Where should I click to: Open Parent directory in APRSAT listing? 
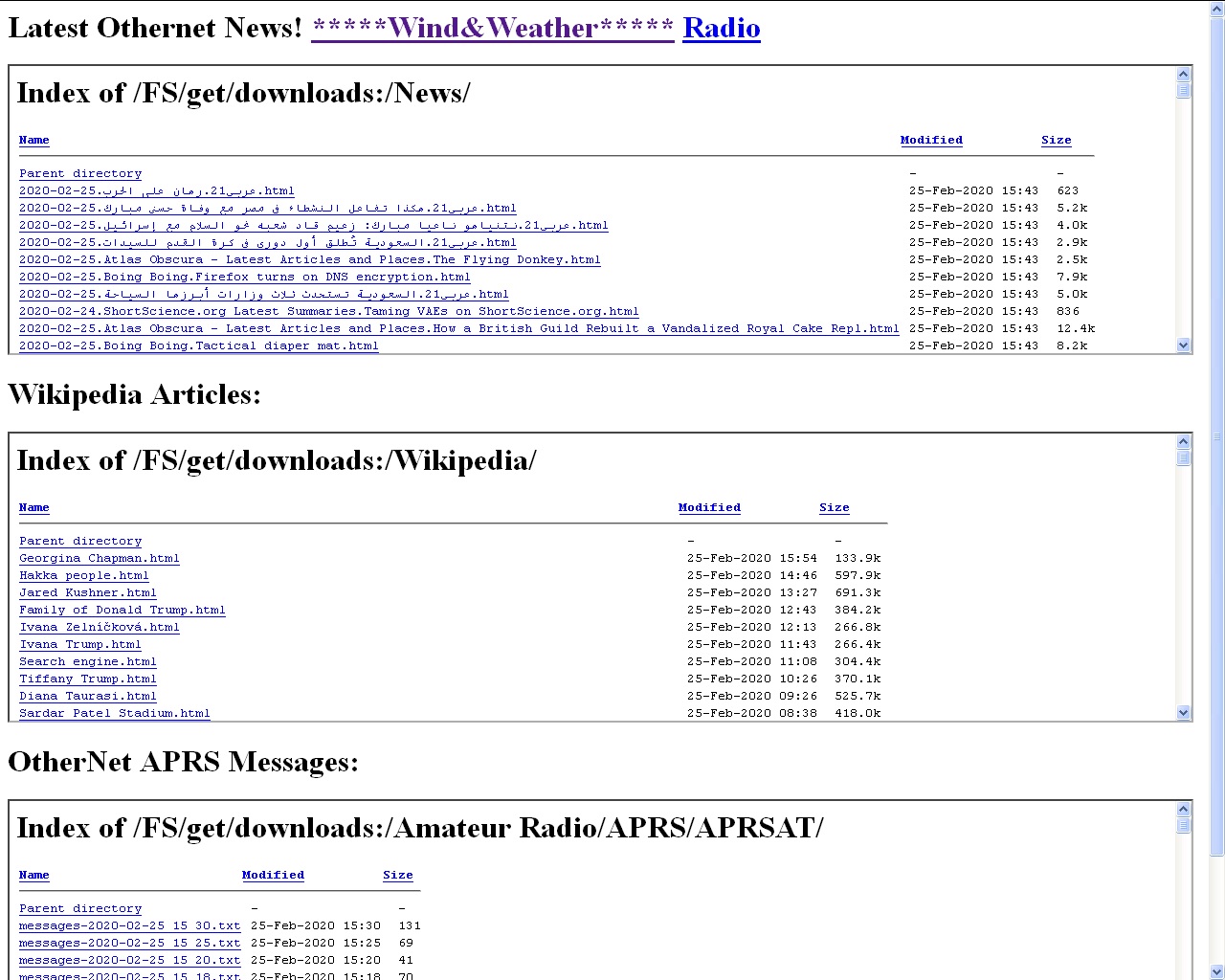click(80, 908)
